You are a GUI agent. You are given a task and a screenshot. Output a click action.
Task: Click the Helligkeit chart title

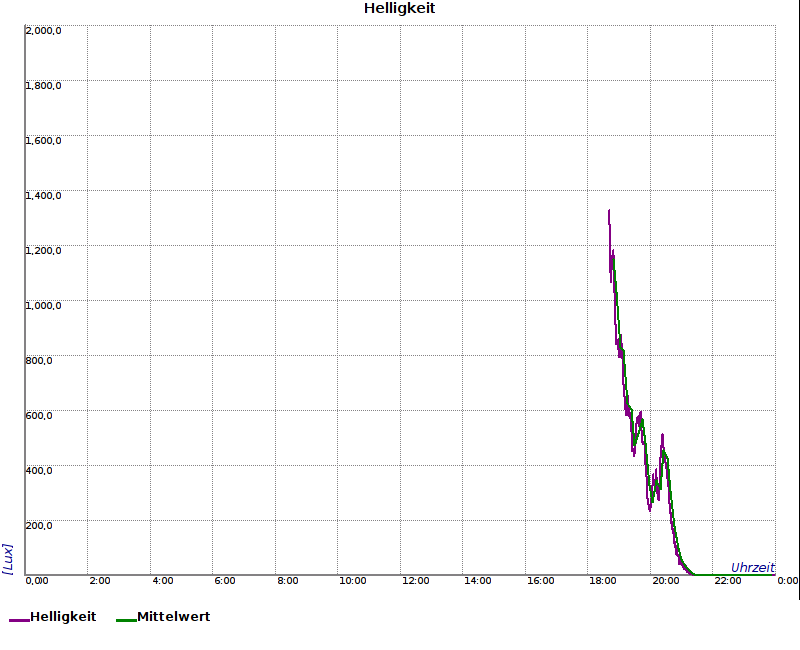(399, 8)
